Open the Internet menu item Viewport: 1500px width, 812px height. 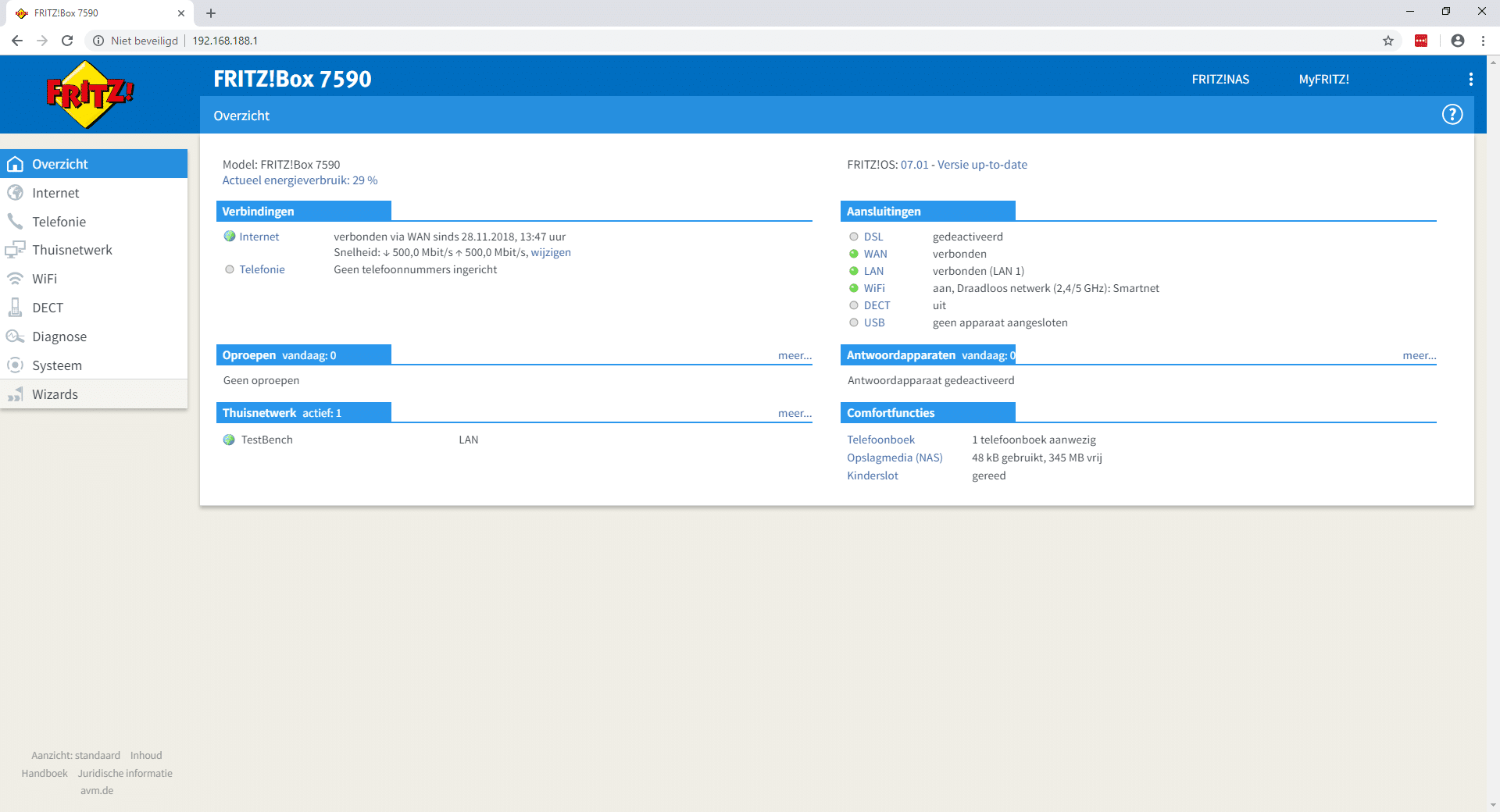click(94, 193)
